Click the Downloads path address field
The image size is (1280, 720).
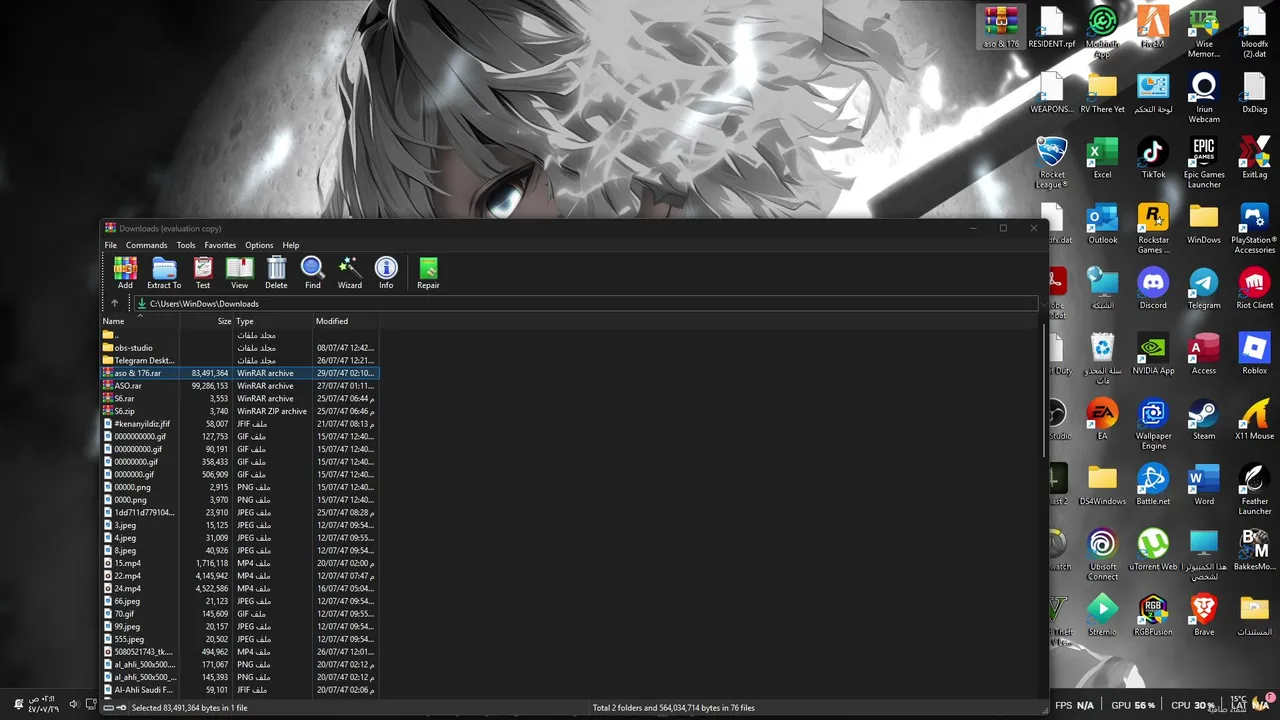[585, 303]
